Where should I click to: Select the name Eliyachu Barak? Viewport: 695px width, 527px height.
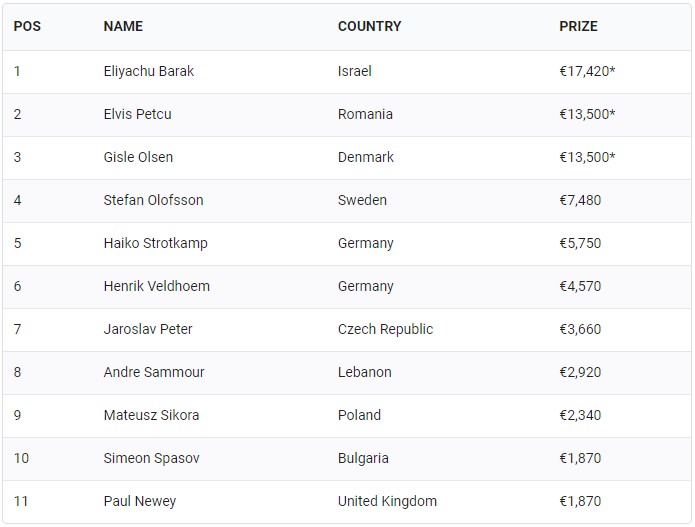149,71
